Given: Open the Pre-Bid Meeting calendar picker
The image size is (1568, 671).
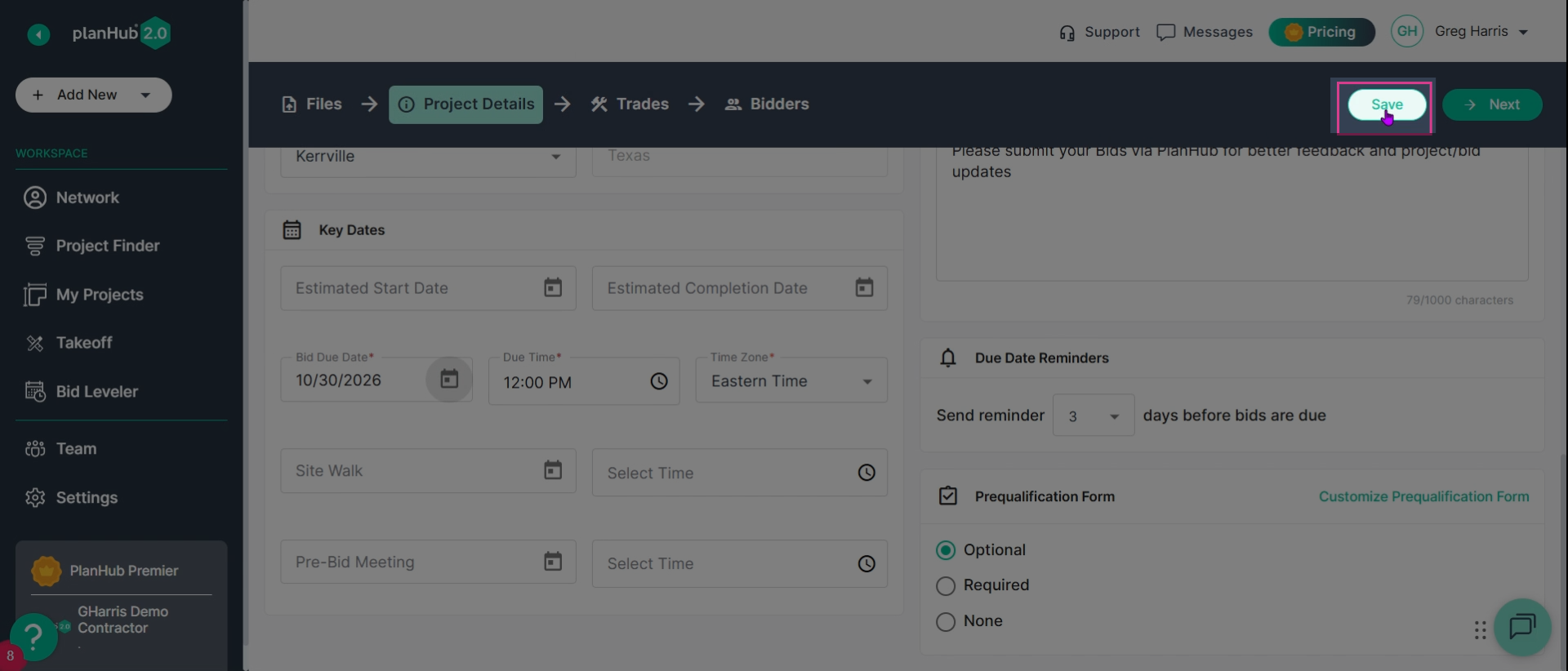Looking at the screenshot, I should click(x=553, y=562).
